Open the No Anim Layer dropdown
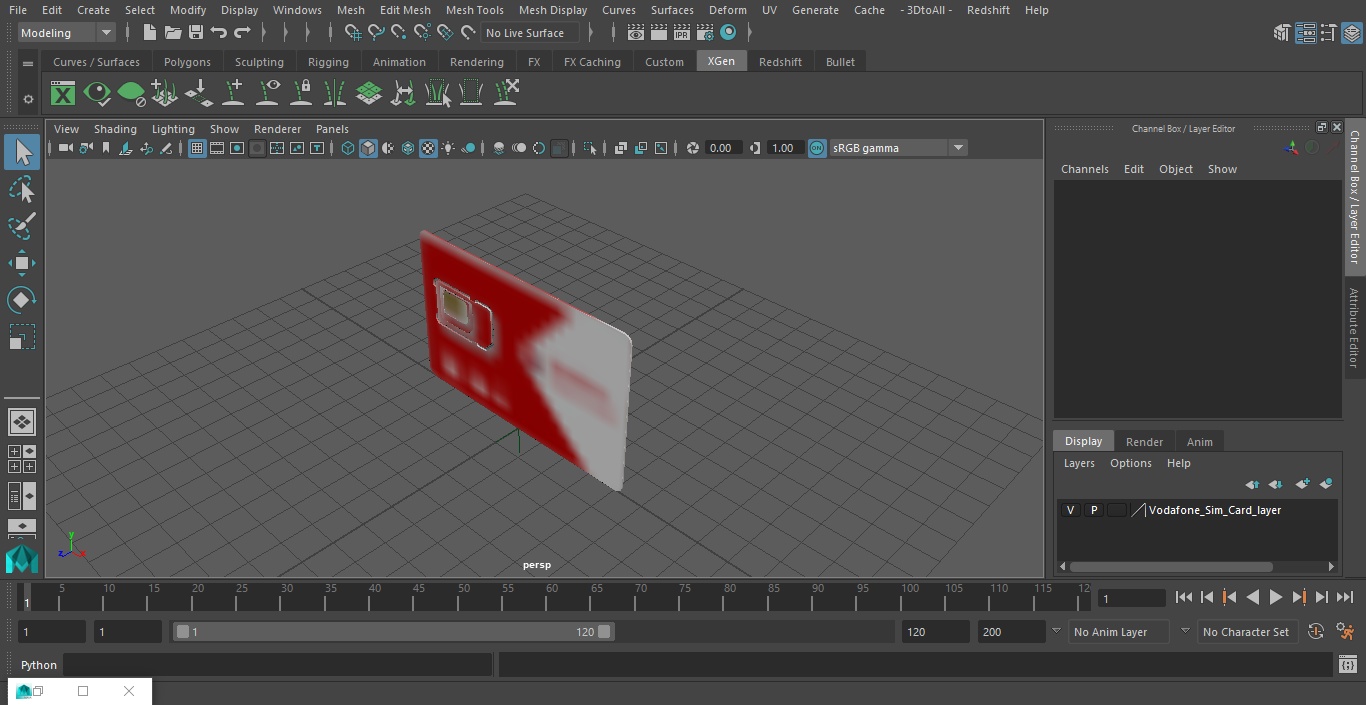Viewport: 1366px width, 705px height. (x=1120, y=632)
